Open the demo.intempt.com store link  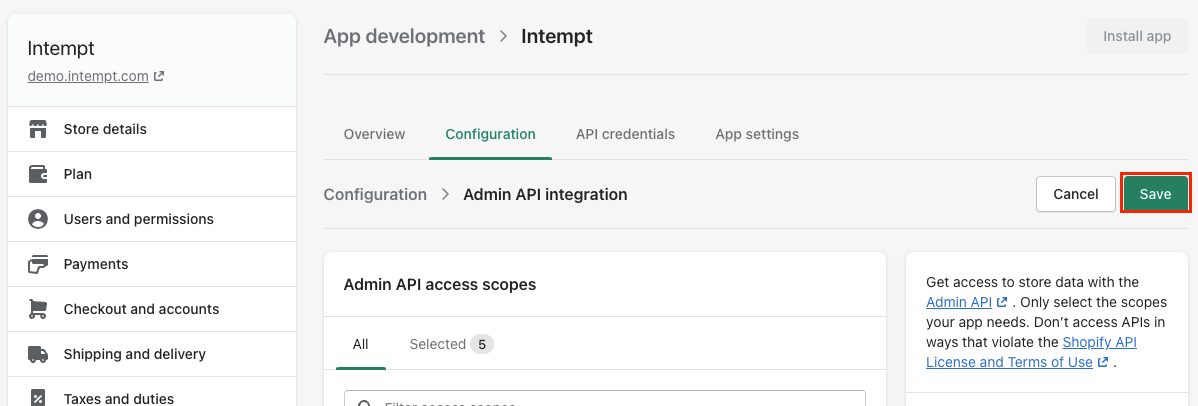tap(88, 76)
